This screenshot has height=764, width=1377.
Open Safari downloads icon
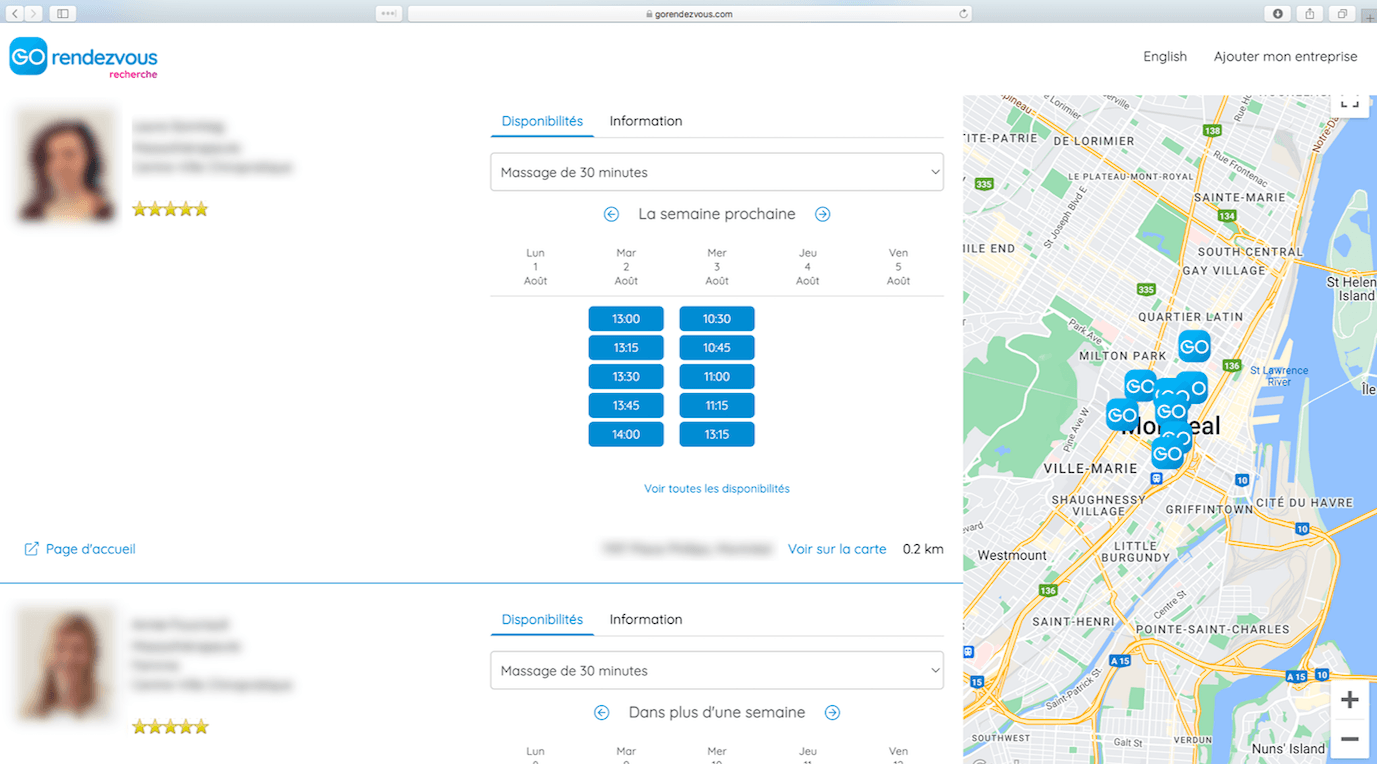[1278, 14]
